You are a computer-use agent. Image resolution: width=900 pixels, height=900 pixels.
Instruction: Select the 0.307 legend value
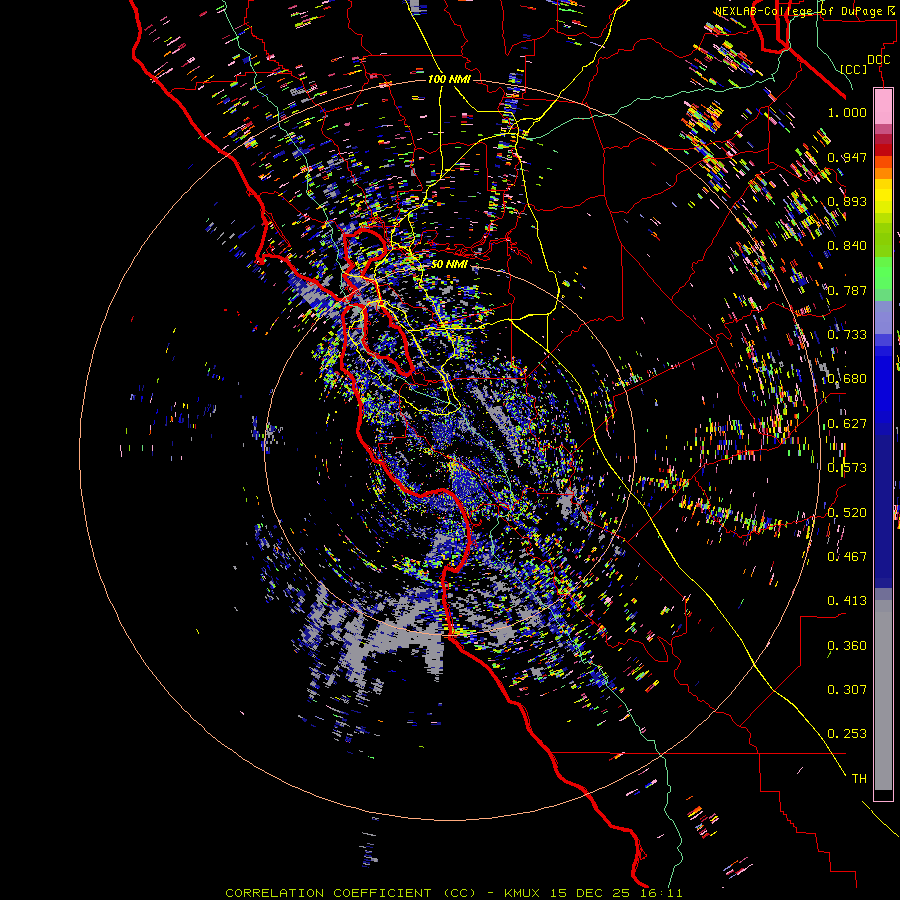[x=847, y=690]
